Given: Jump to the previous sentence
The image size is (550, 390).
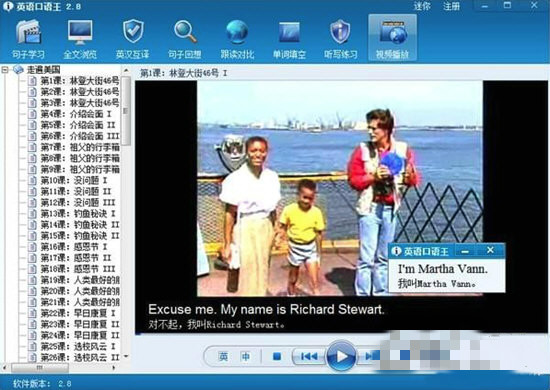Looking at the screenshot, I should [309, 356].
